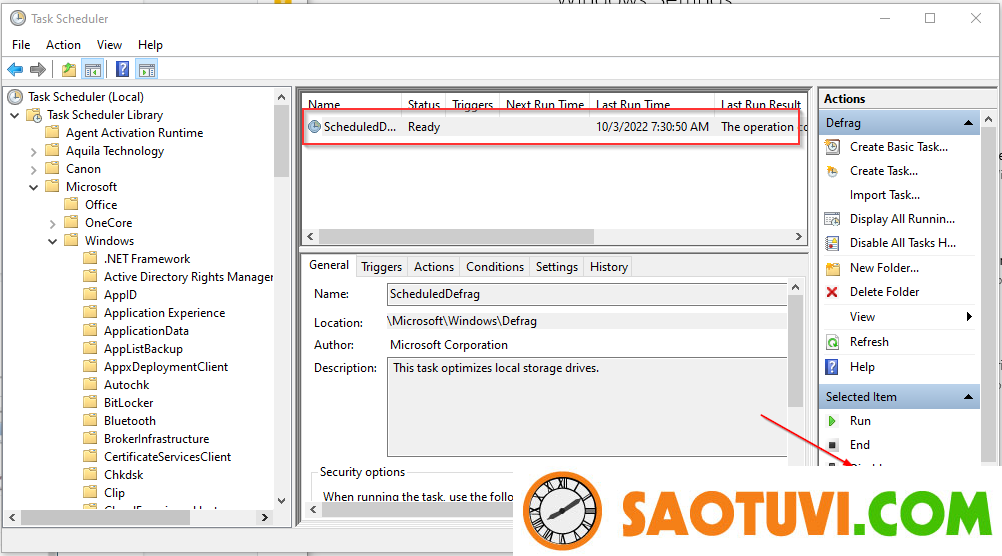Viewport: 1002px width, 556px height.
Task: Click the New Folder icon
Action: click(x=832, y=268)
